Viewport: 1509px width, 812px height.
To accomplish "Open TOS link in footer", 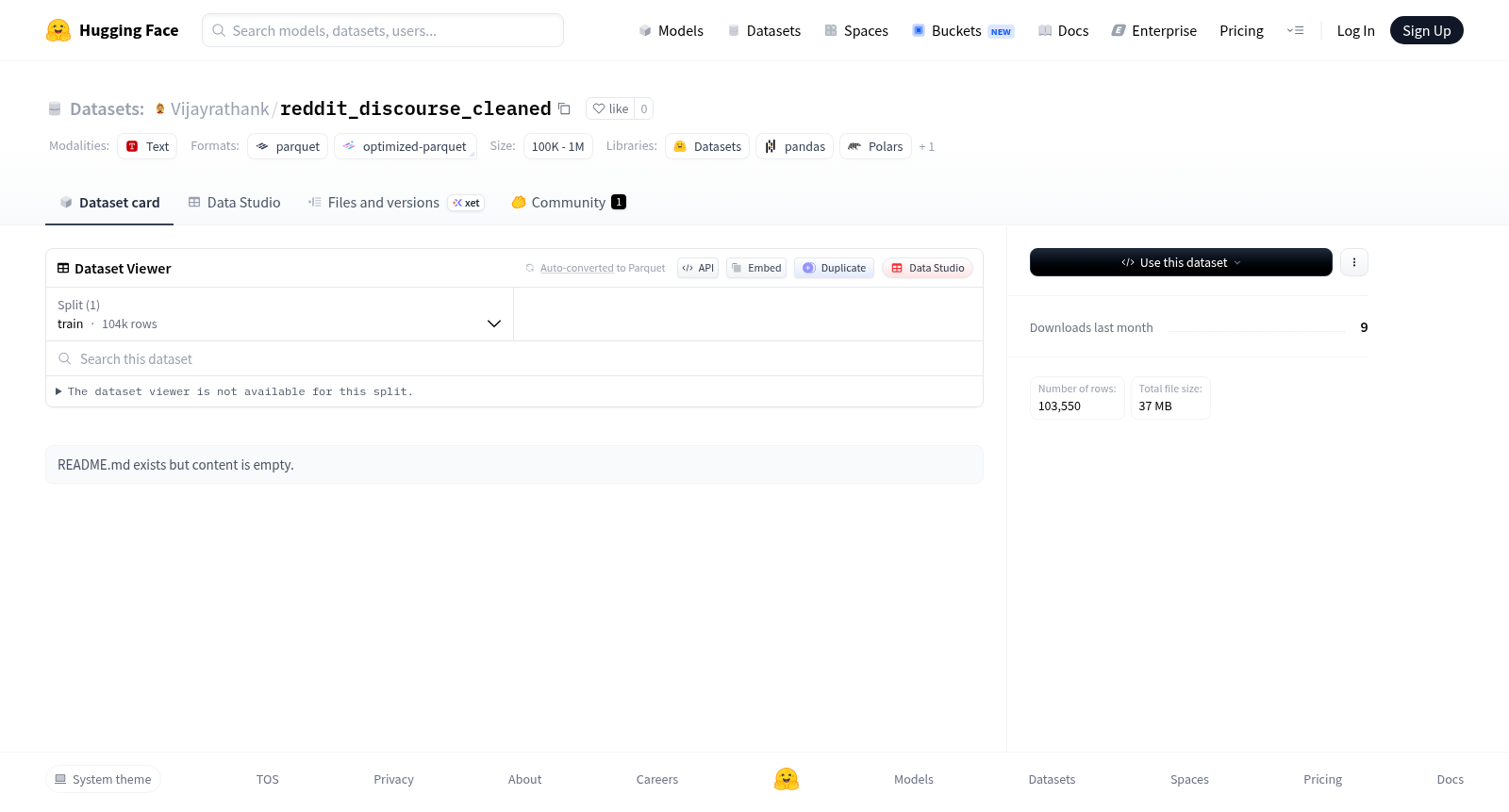I will 268,779.
